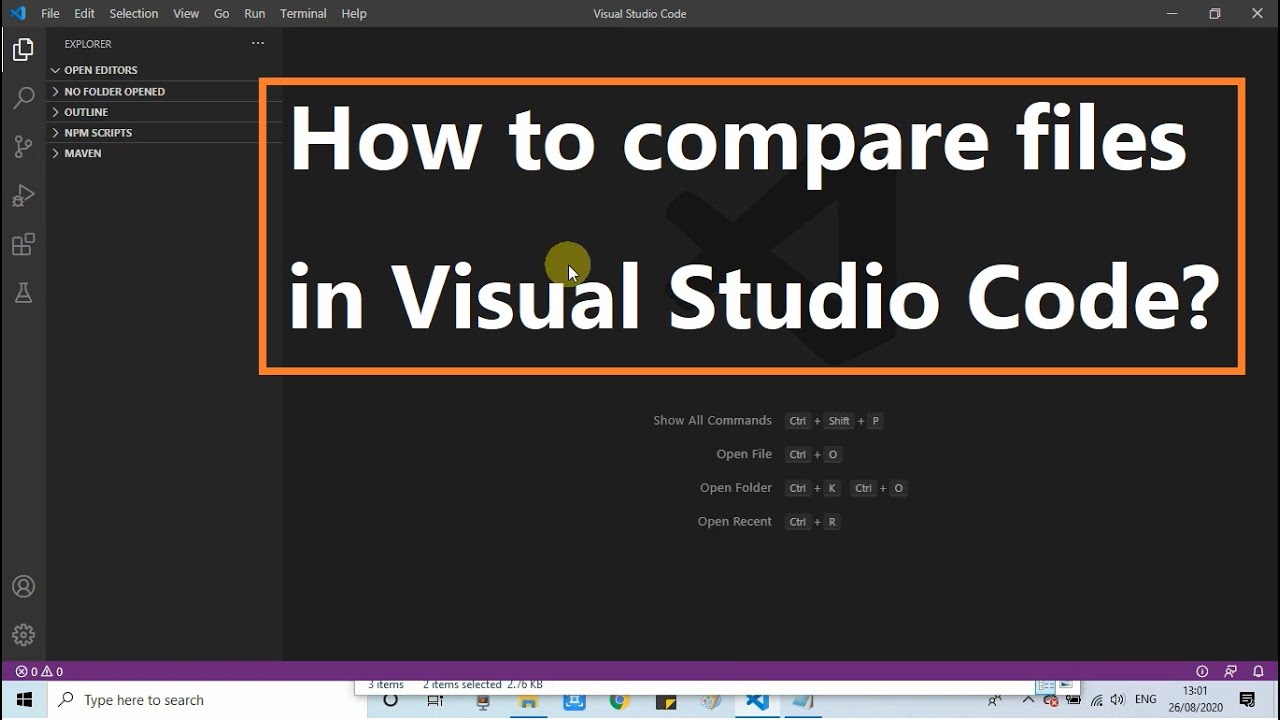Open the View menu

point(186,13)
